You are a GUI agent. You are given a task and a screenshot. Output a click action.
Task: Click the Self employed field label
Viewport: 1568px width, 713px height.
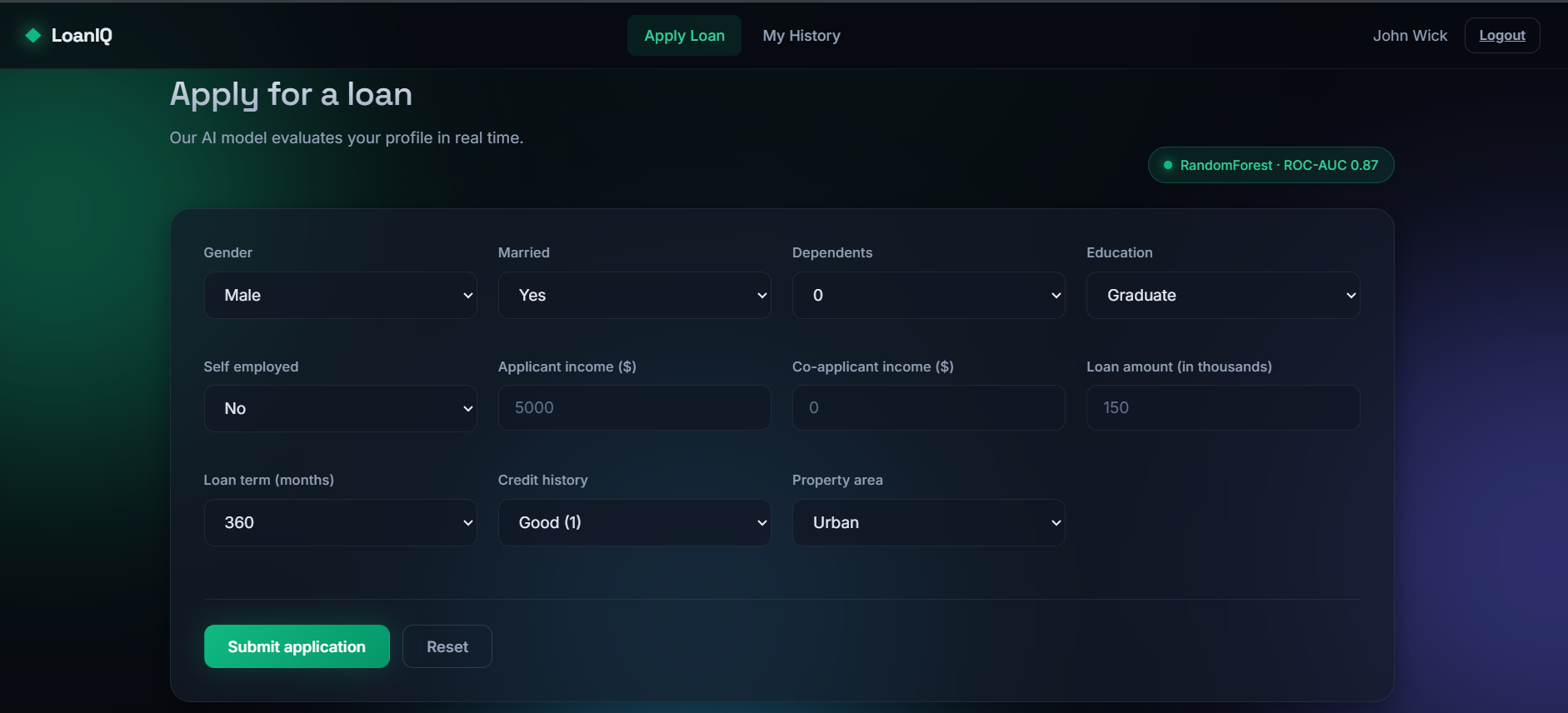251,366
